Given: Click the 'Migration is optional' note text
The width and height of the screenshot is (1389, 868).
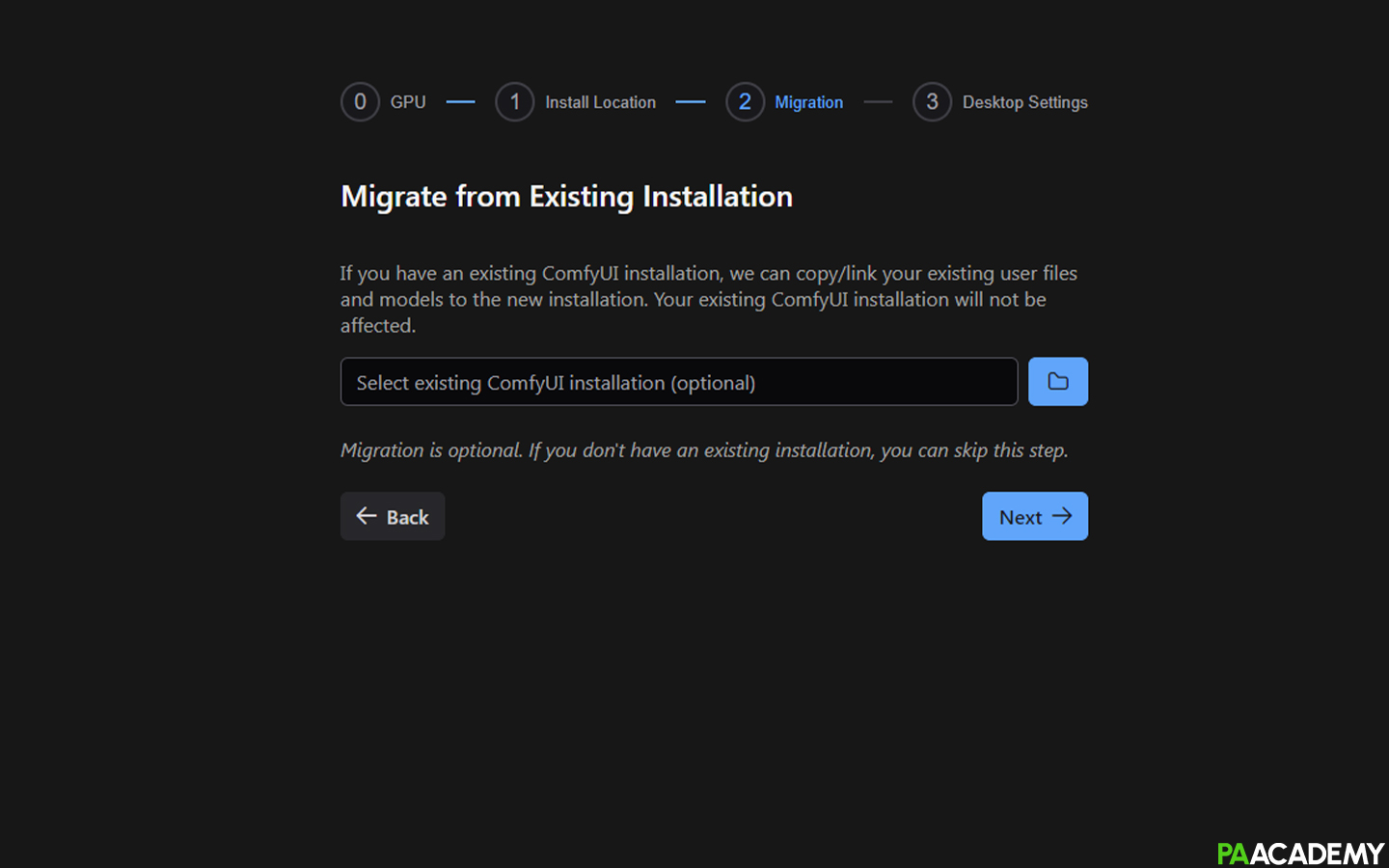Looking at the screenshot, I should coord(704,450).
